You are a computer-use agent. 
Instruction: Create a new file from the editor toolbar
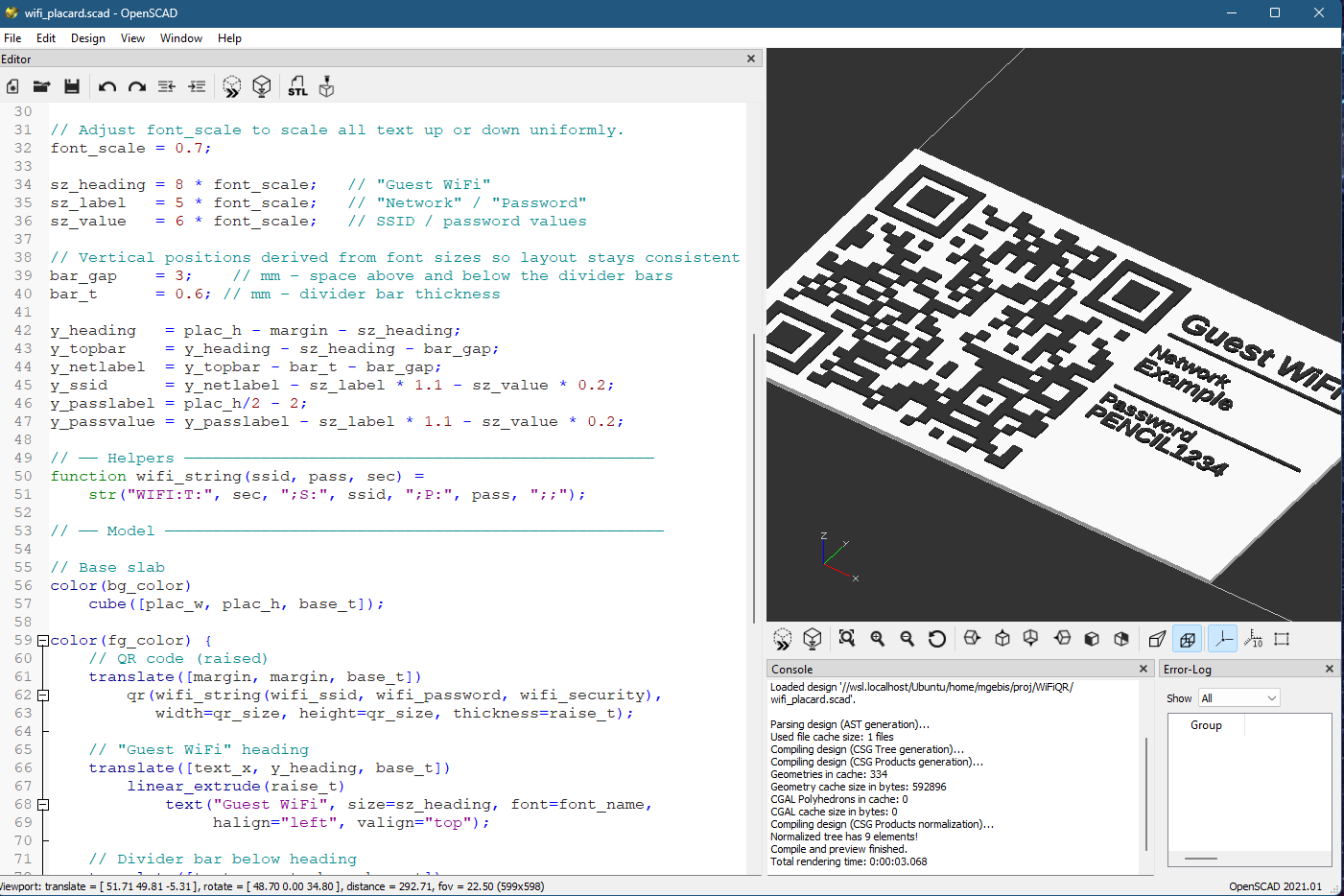tap(12, 86)
